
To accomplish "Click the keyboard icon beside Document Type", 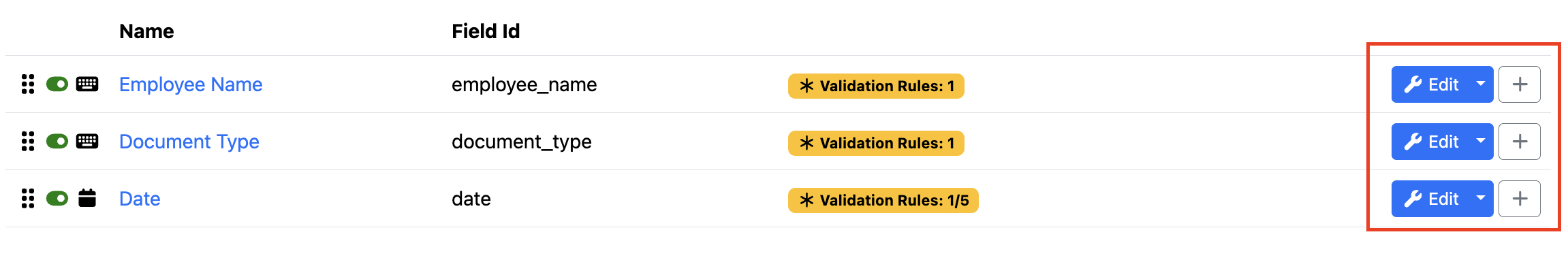I will (x=87, y=142).
